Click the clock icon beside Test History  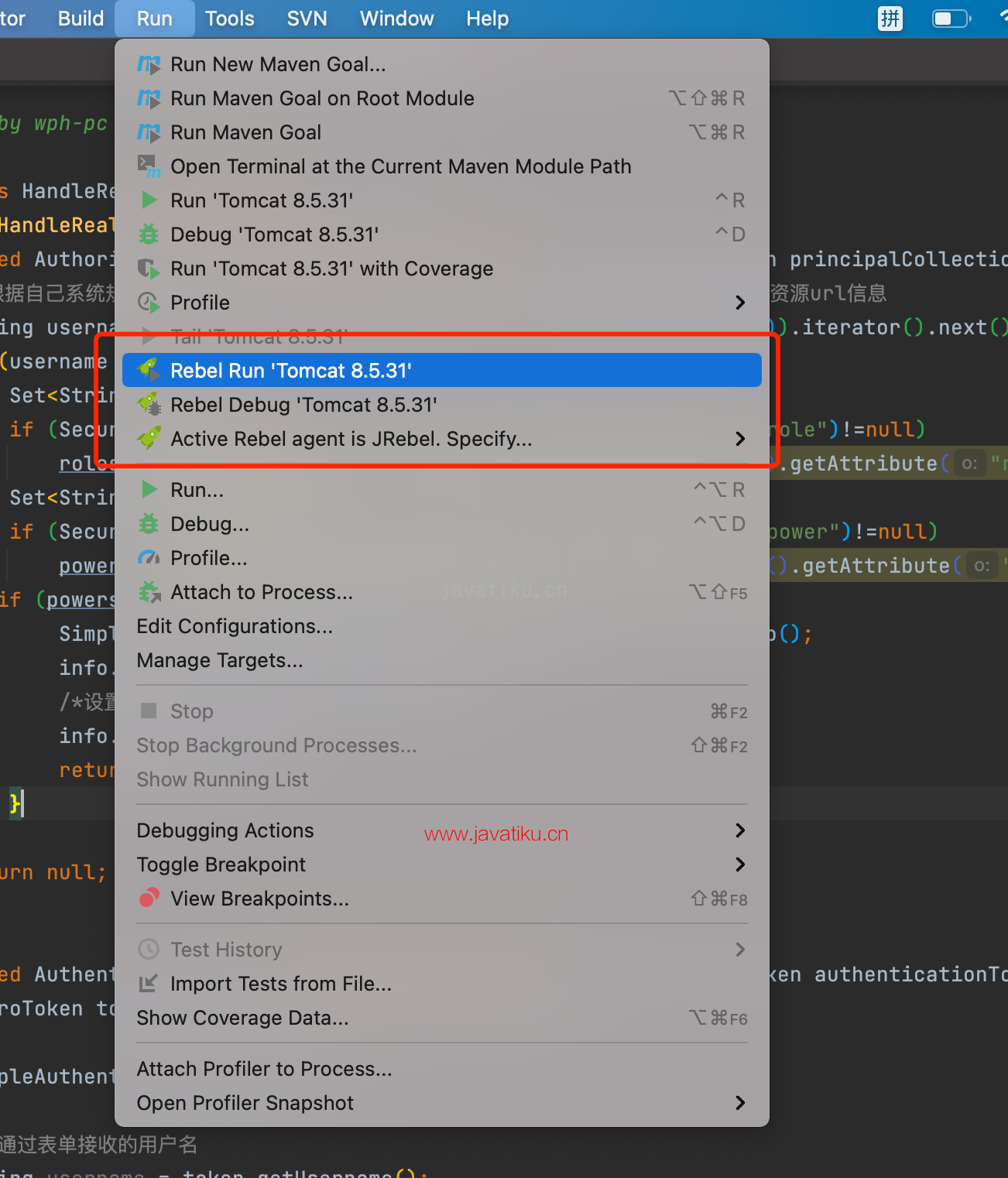pos(149,949)
